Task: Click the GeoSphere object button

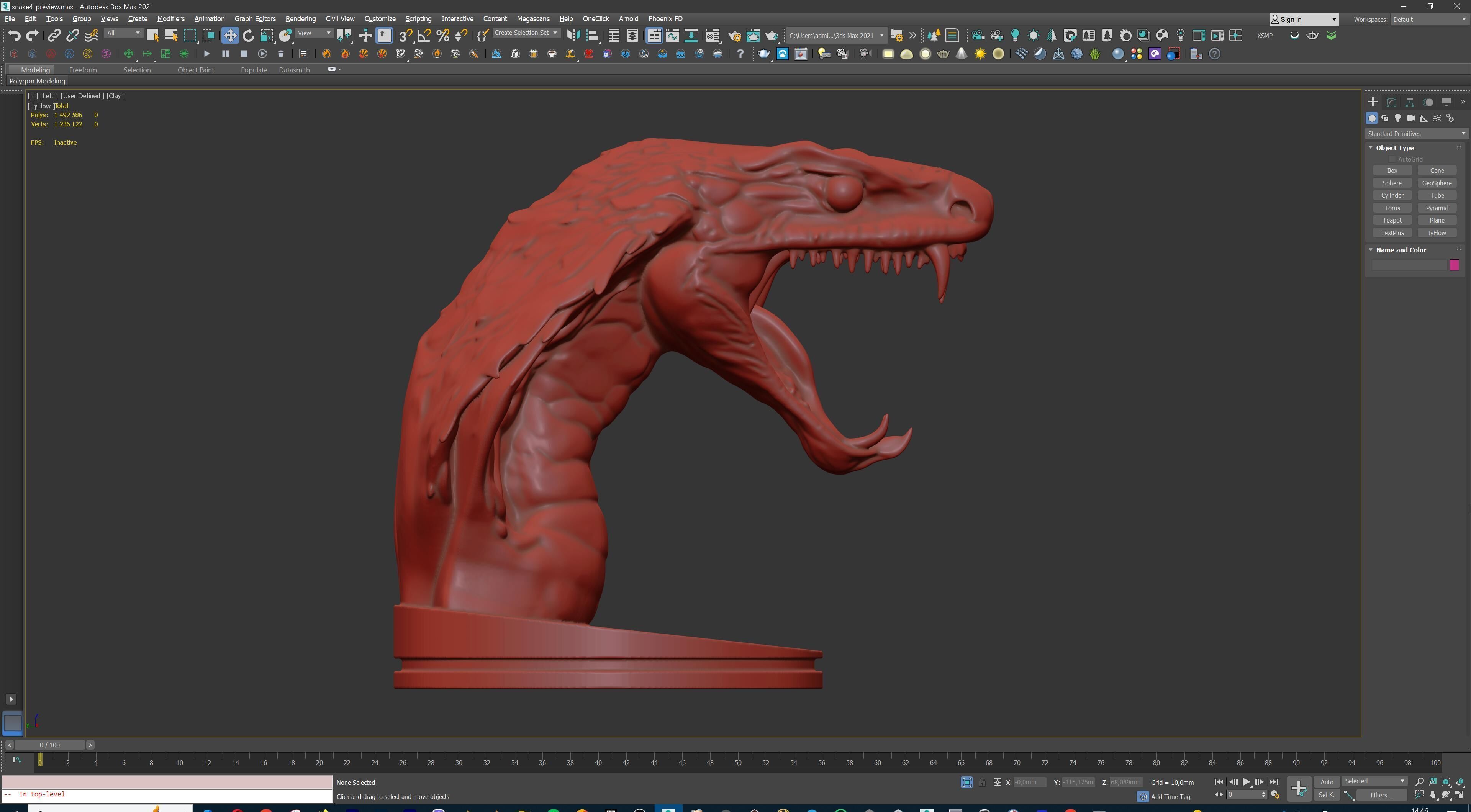Action: pos(1437,183)
